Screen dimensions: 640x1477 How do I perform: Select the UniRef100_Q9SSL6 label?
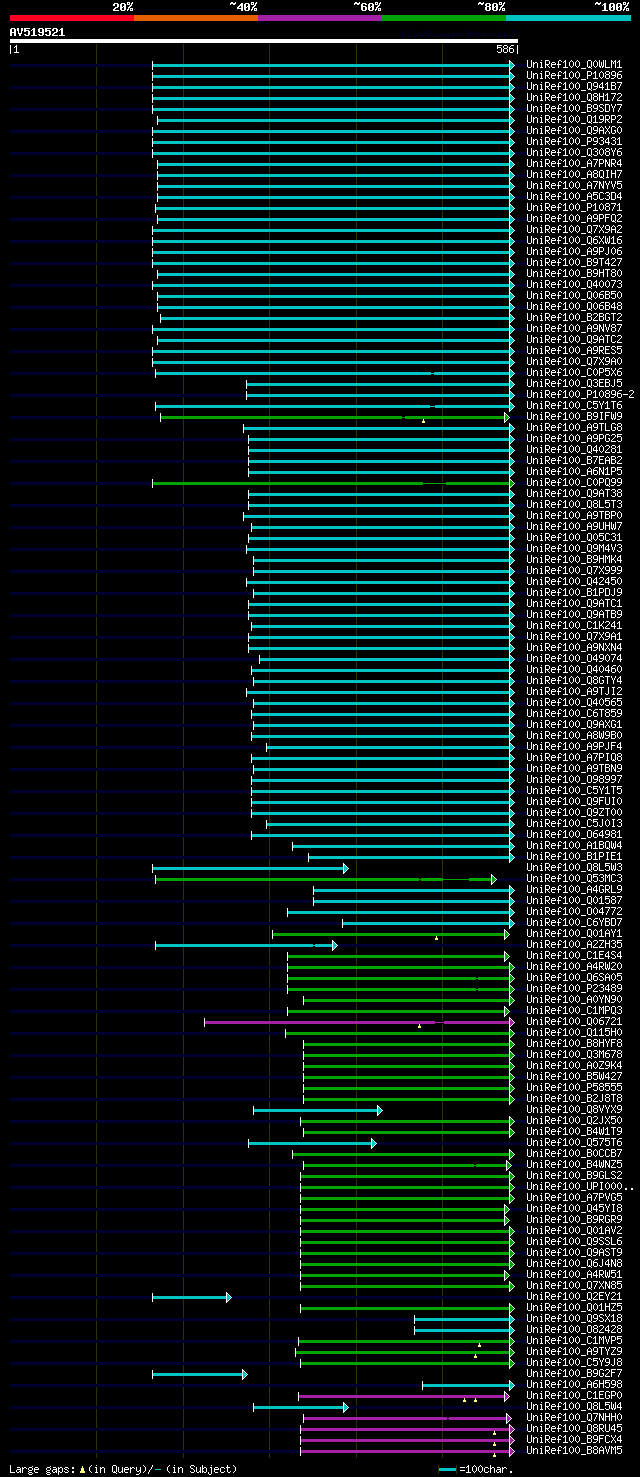click(574, 1242)
